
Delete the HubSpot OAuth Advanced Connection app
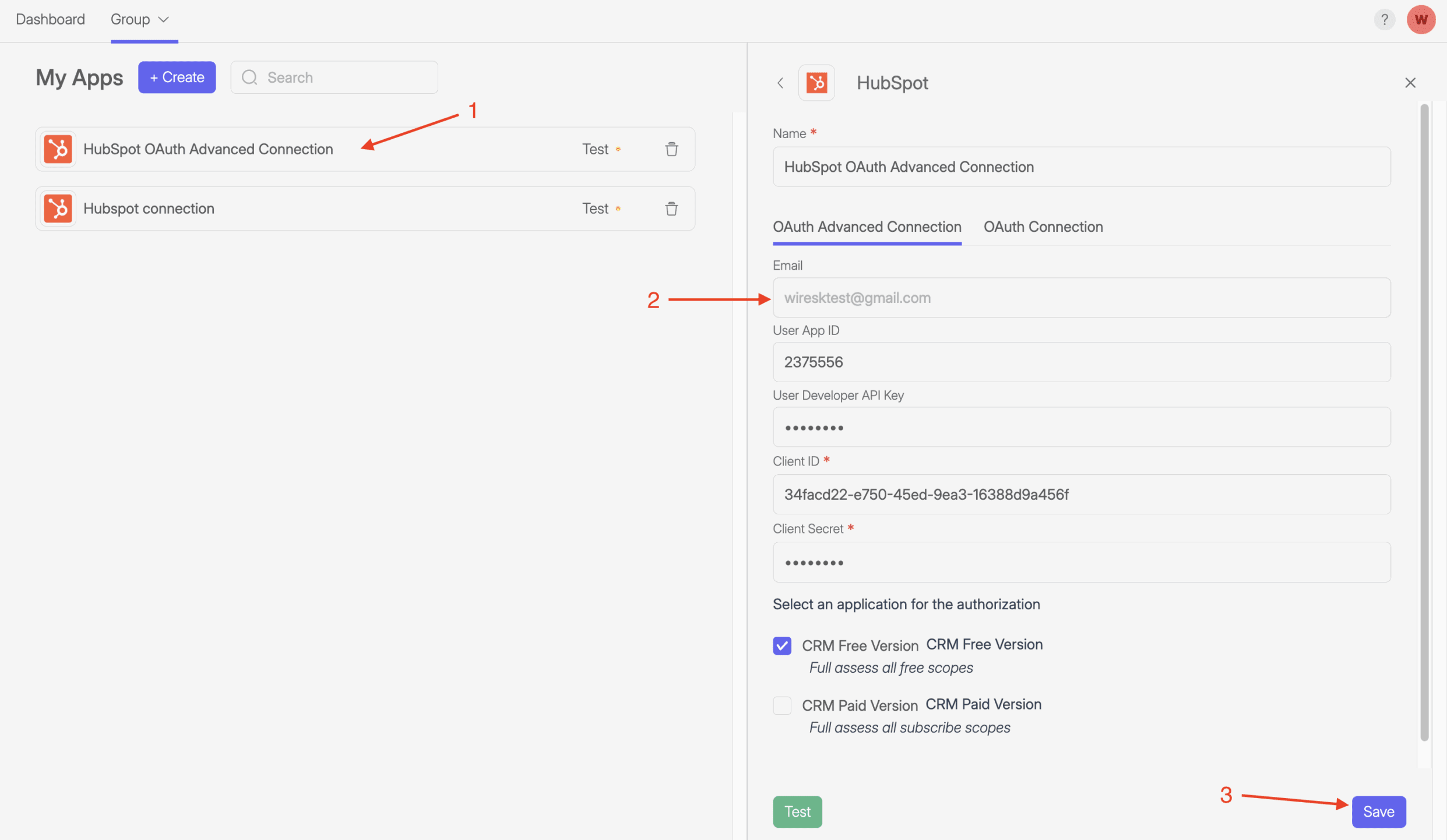(x=671, y=149)
